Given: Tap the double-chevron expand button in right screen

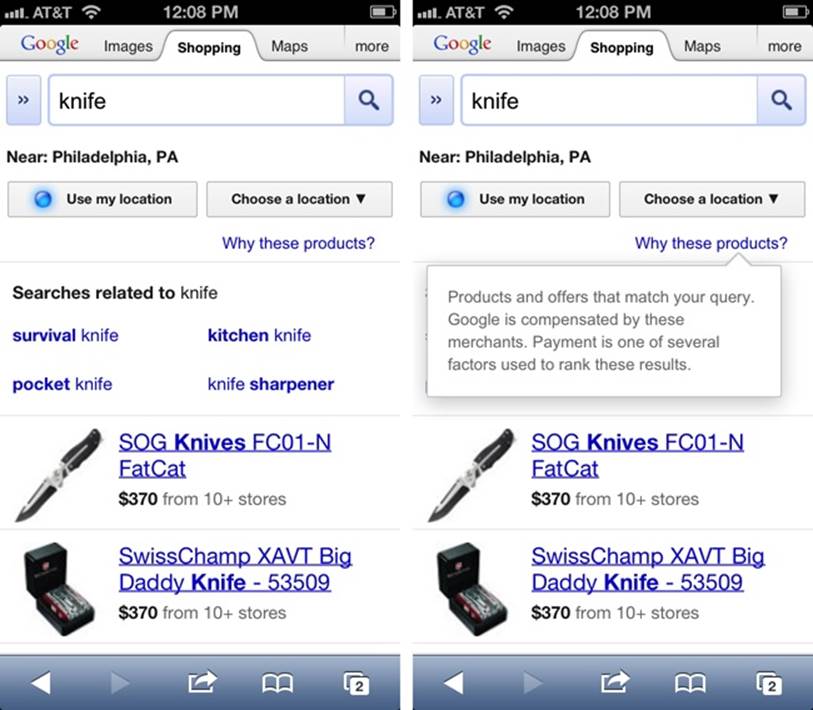Looking at the screenshot, I should point(436,100).
